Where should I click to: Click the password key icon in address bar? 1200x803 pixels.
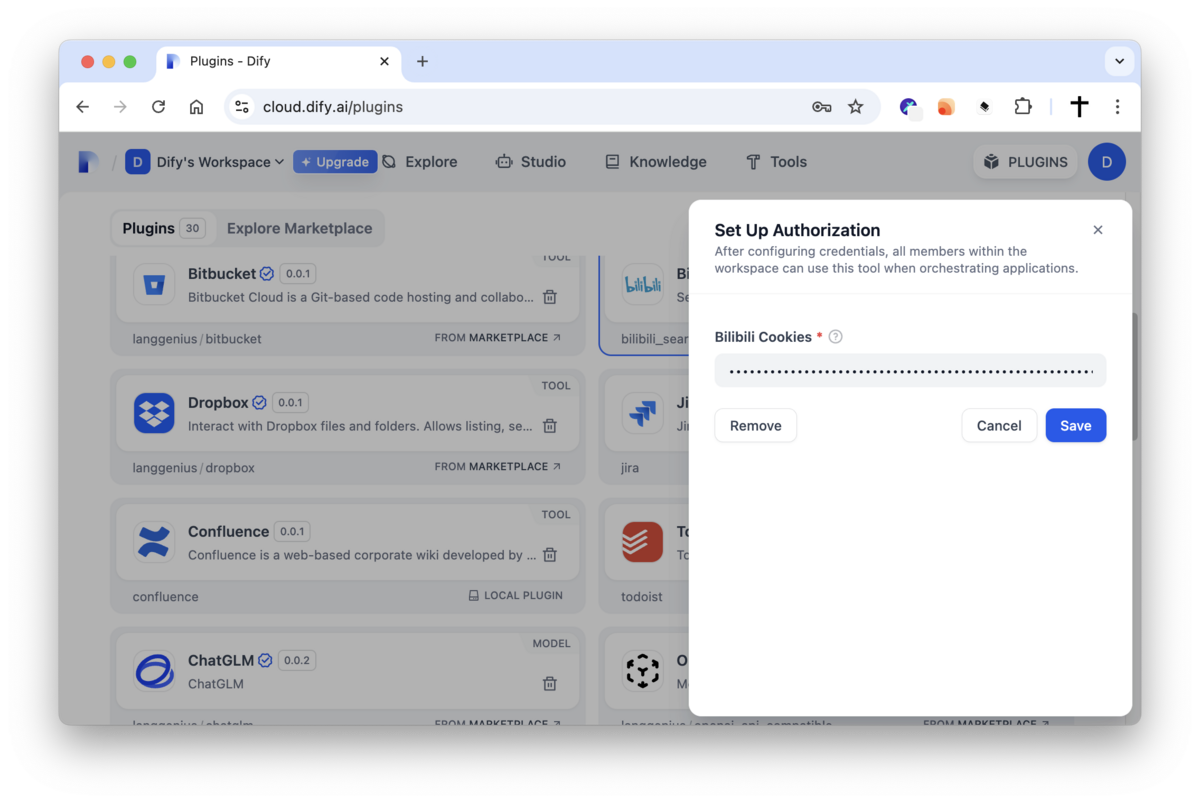(x=821, y=107)
